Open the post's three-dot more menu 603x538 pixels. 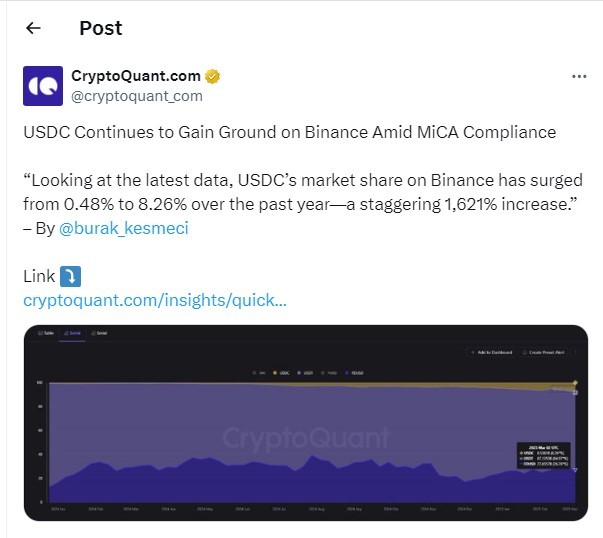click(579, 76)
